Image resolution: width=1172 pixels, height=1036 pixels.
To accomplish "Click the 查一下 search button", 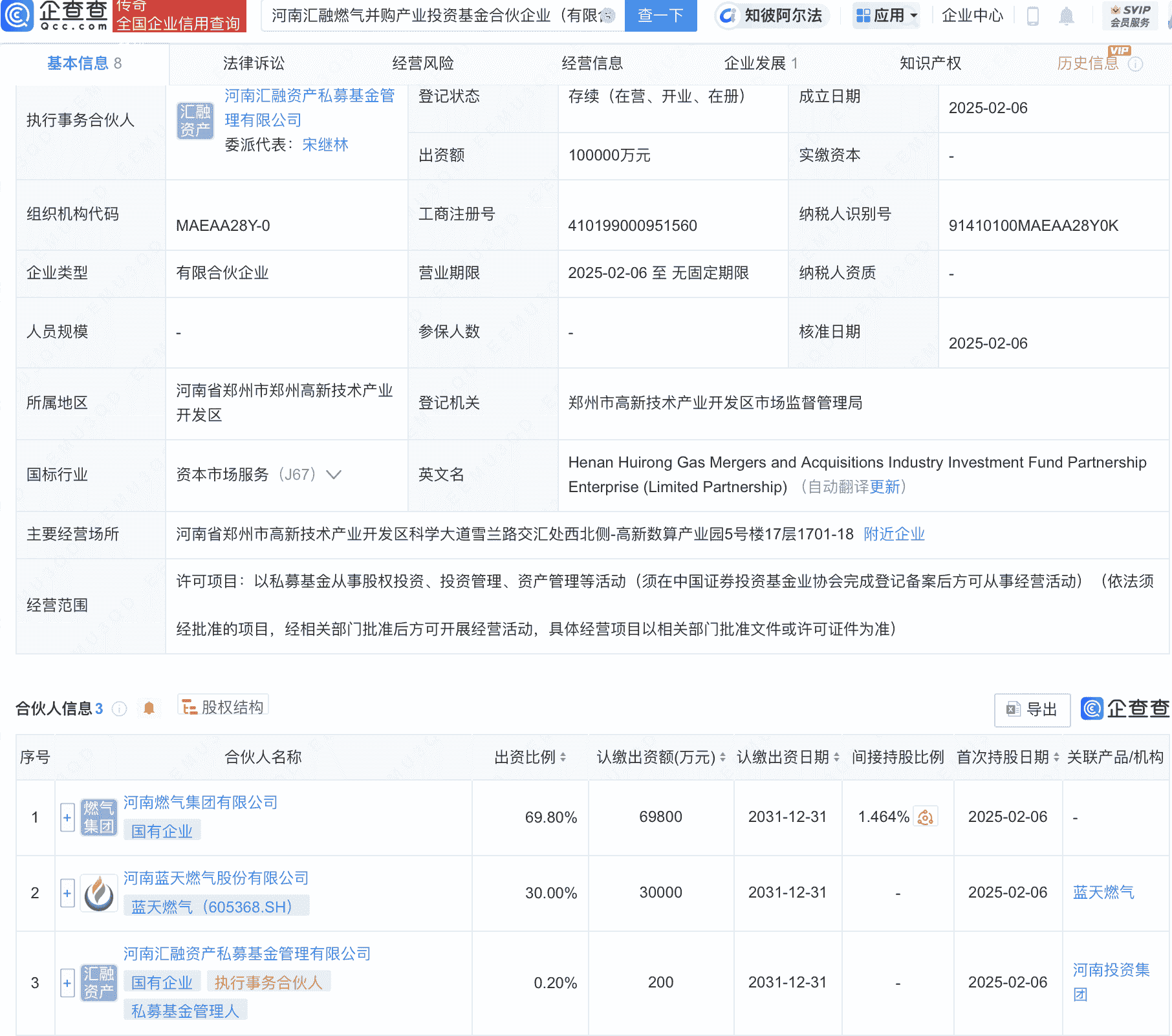I will (660, 16).
